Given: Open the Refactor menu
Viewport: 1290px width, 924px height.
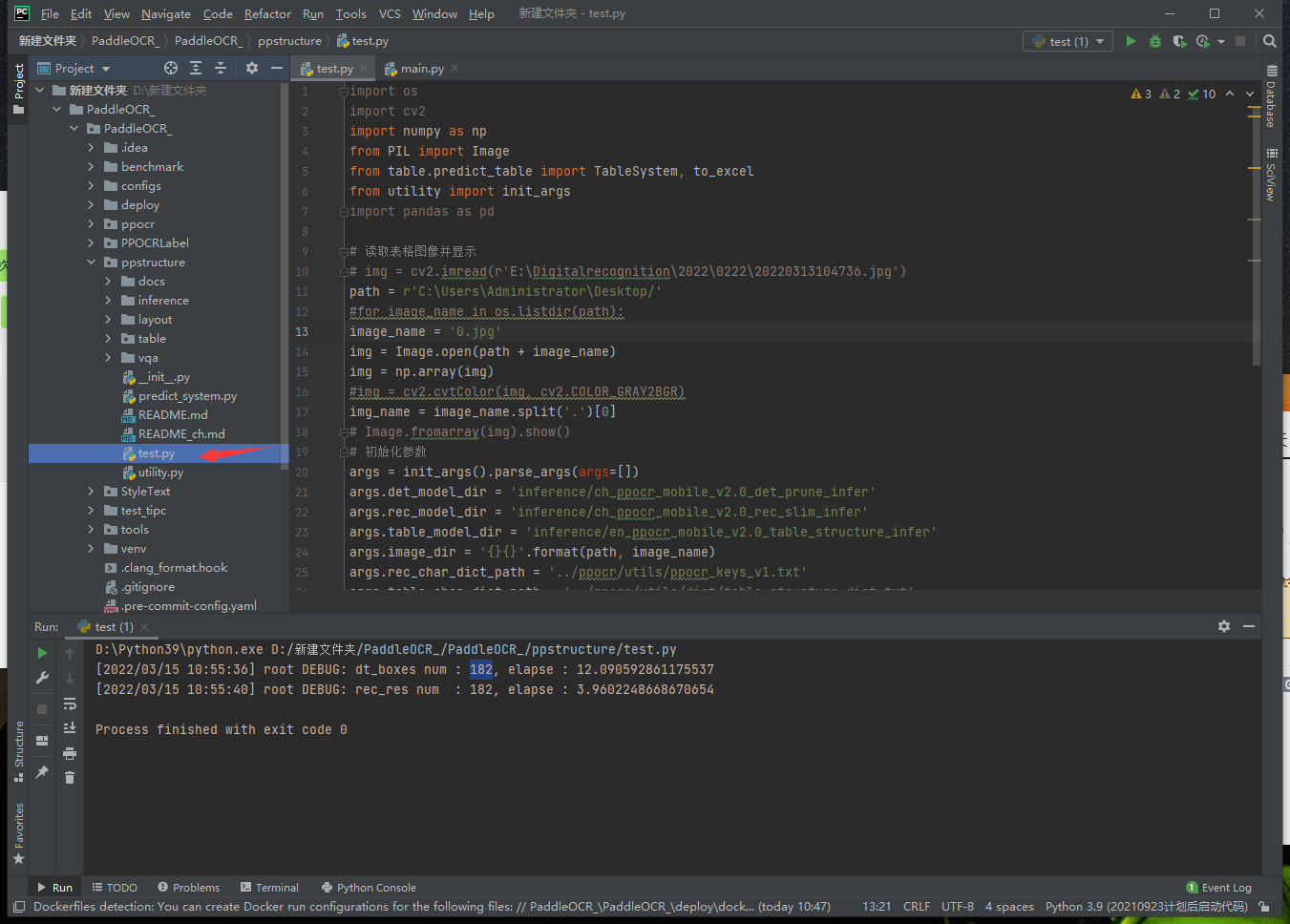Looking at the screenshot, I should [x=267, y=13].
